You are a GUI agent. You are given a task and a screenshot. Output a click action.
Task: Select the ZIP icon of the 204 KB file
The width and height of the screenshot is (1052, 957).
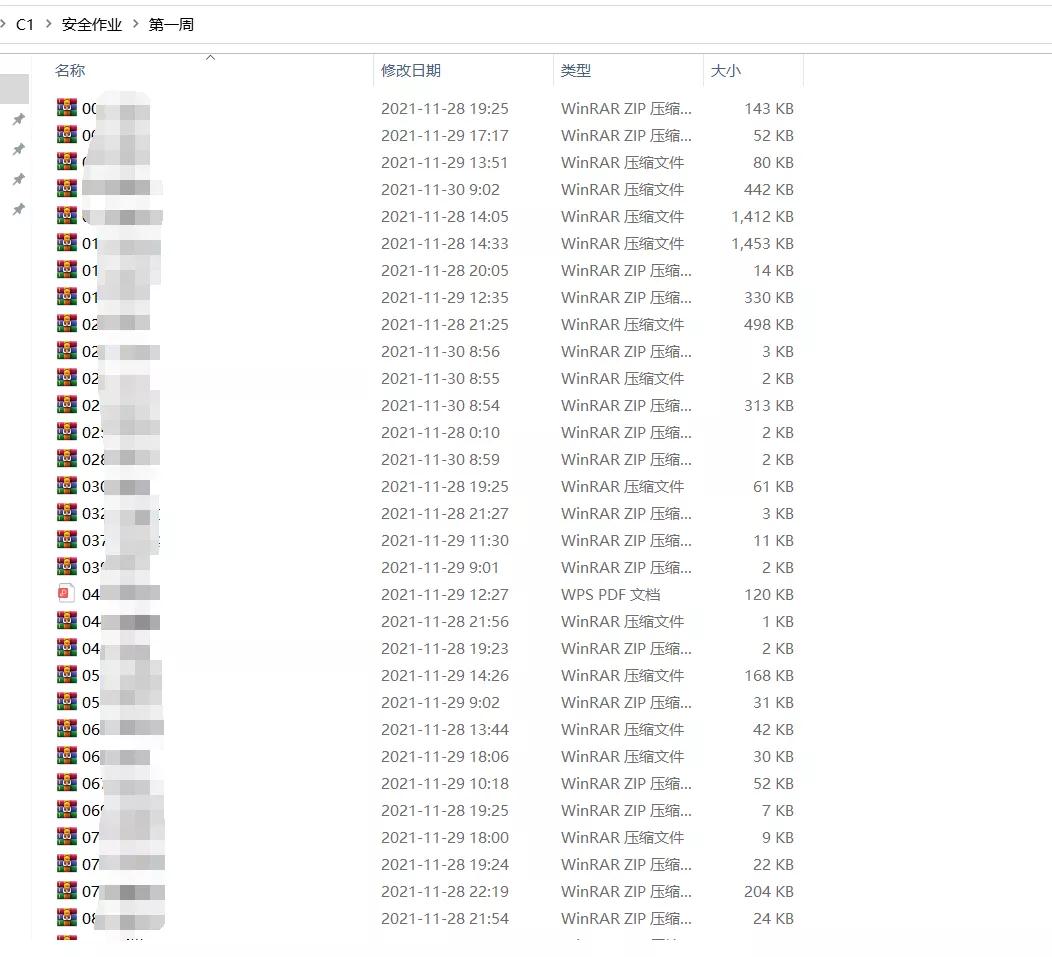(67, 891)
